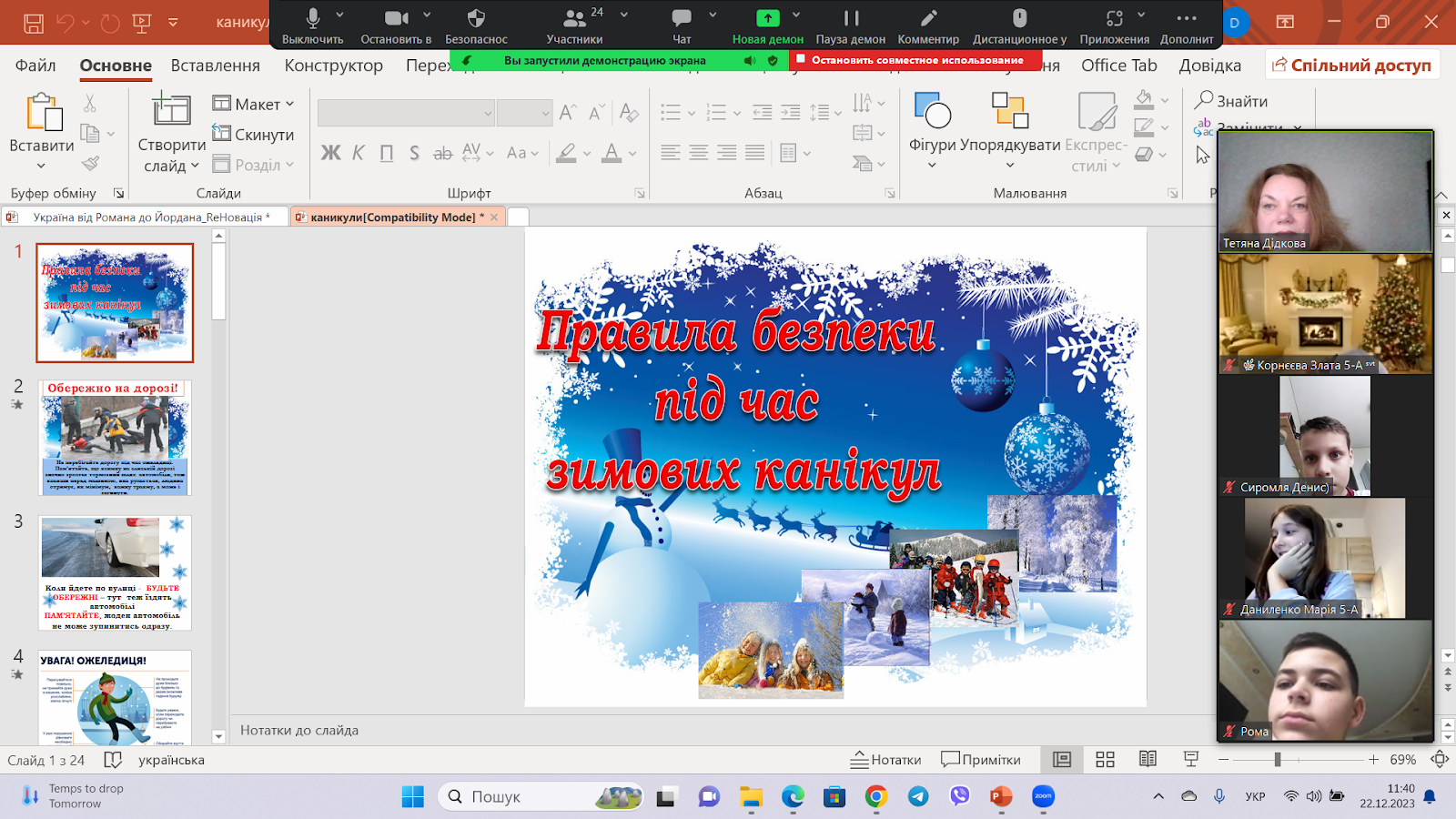Open Довідка ribbon tab
This screenshot has width=1456, height=819.
1210,66
